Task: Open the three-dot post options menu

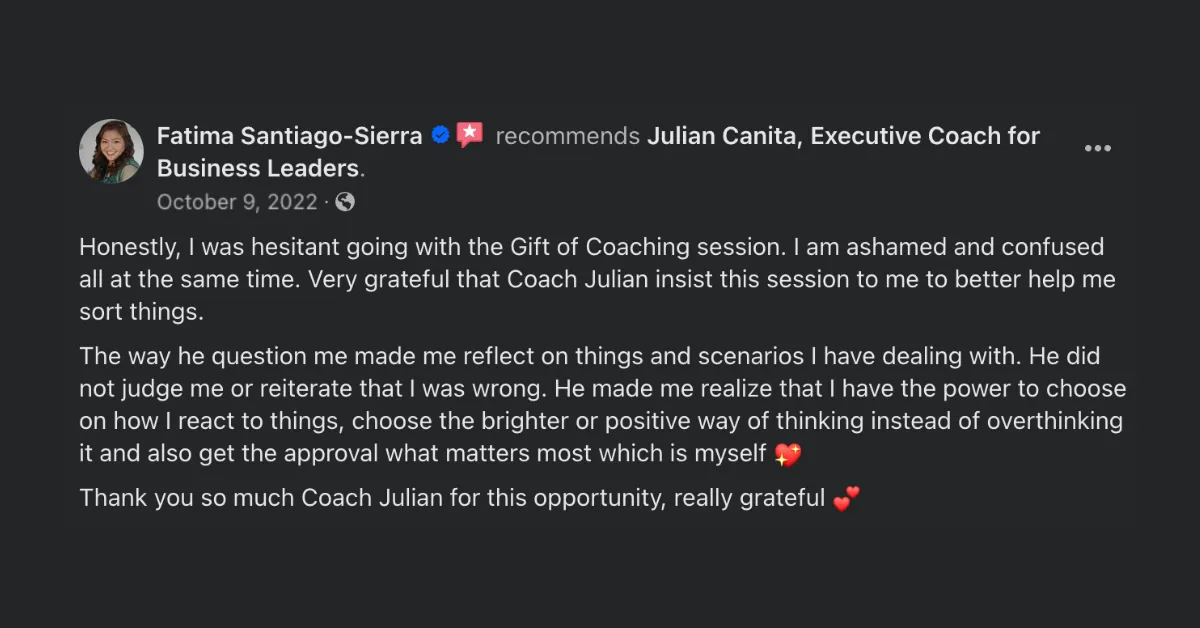Action: tap(1097, 149)
